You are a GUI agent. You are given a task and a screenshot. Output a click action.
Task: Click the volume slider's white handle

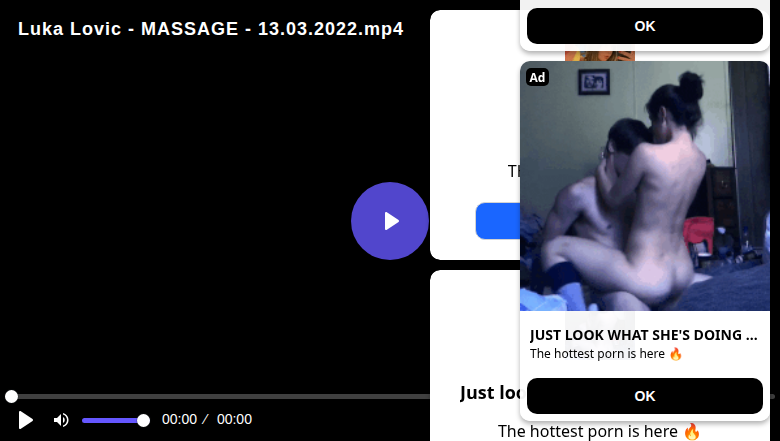143,420
